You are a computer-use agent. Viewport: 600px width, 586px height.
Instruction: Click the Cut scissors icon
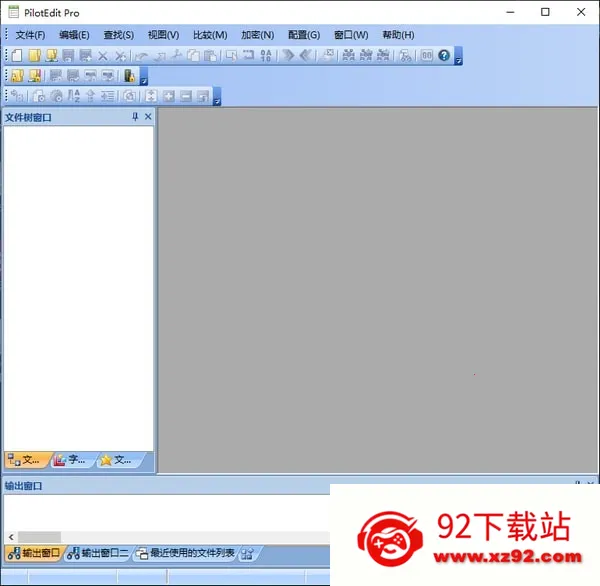(x=176, y=55)
